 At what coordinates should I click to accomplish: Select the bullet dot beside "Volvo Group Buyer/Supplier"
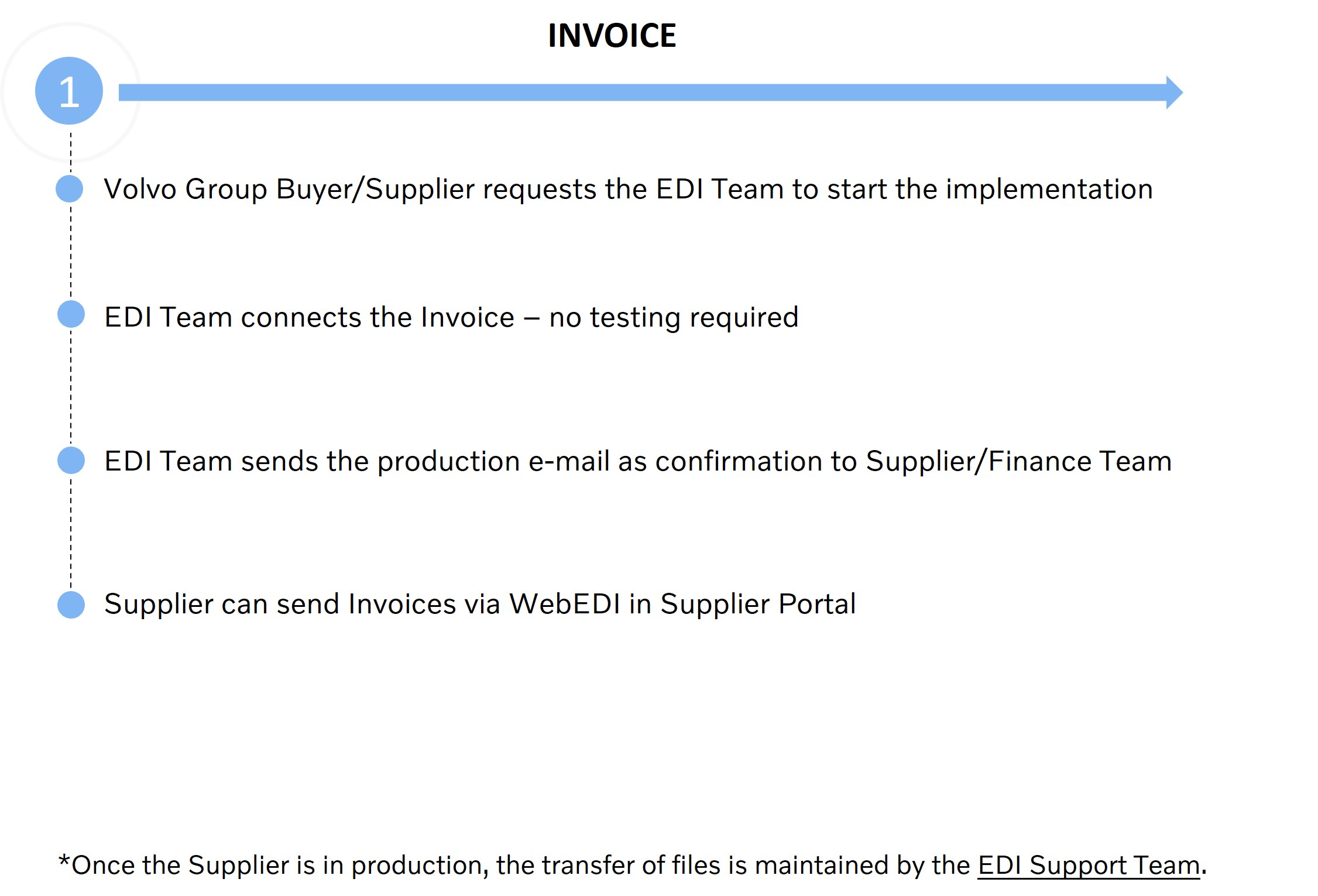coord(70,189)
